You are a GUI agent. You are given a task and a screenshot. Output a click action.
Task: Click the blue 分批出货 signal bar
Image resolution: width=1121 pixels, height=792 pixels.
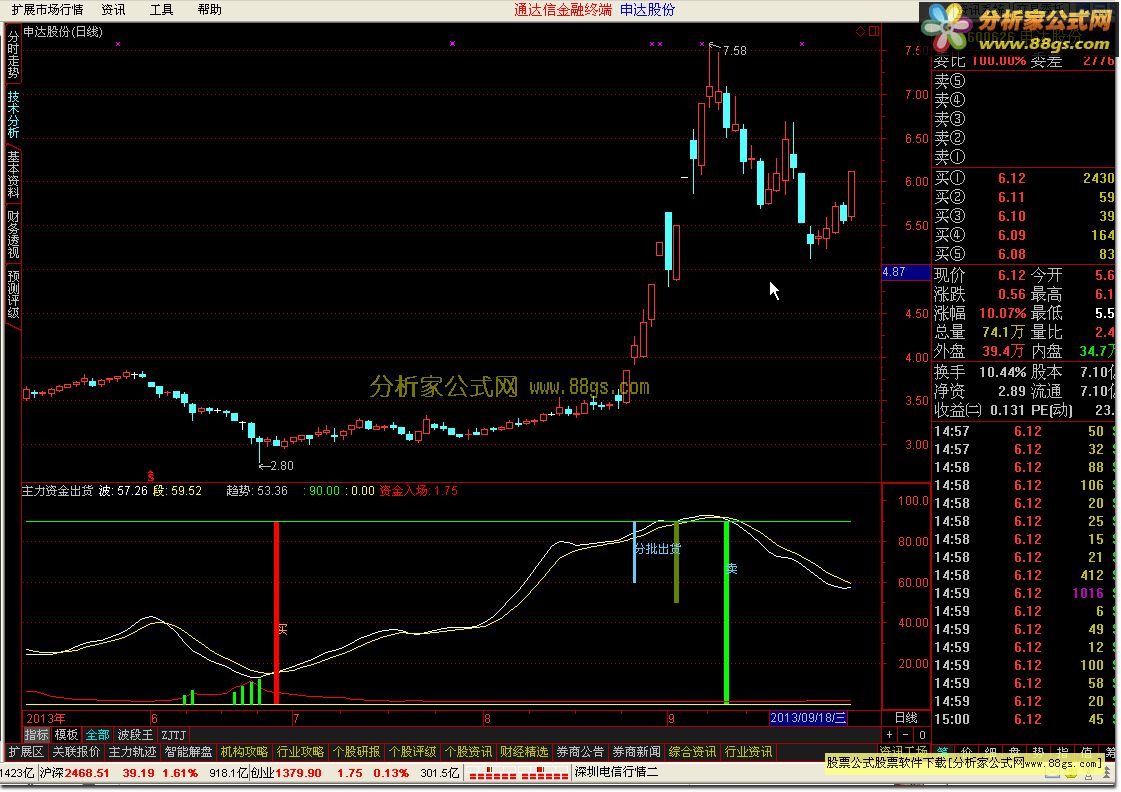tap(634, 552)
